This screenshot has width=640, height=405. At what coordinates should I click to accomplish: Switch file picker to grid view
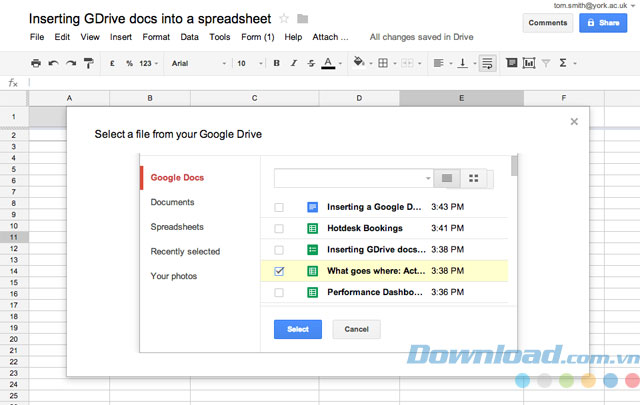[474, 178]
